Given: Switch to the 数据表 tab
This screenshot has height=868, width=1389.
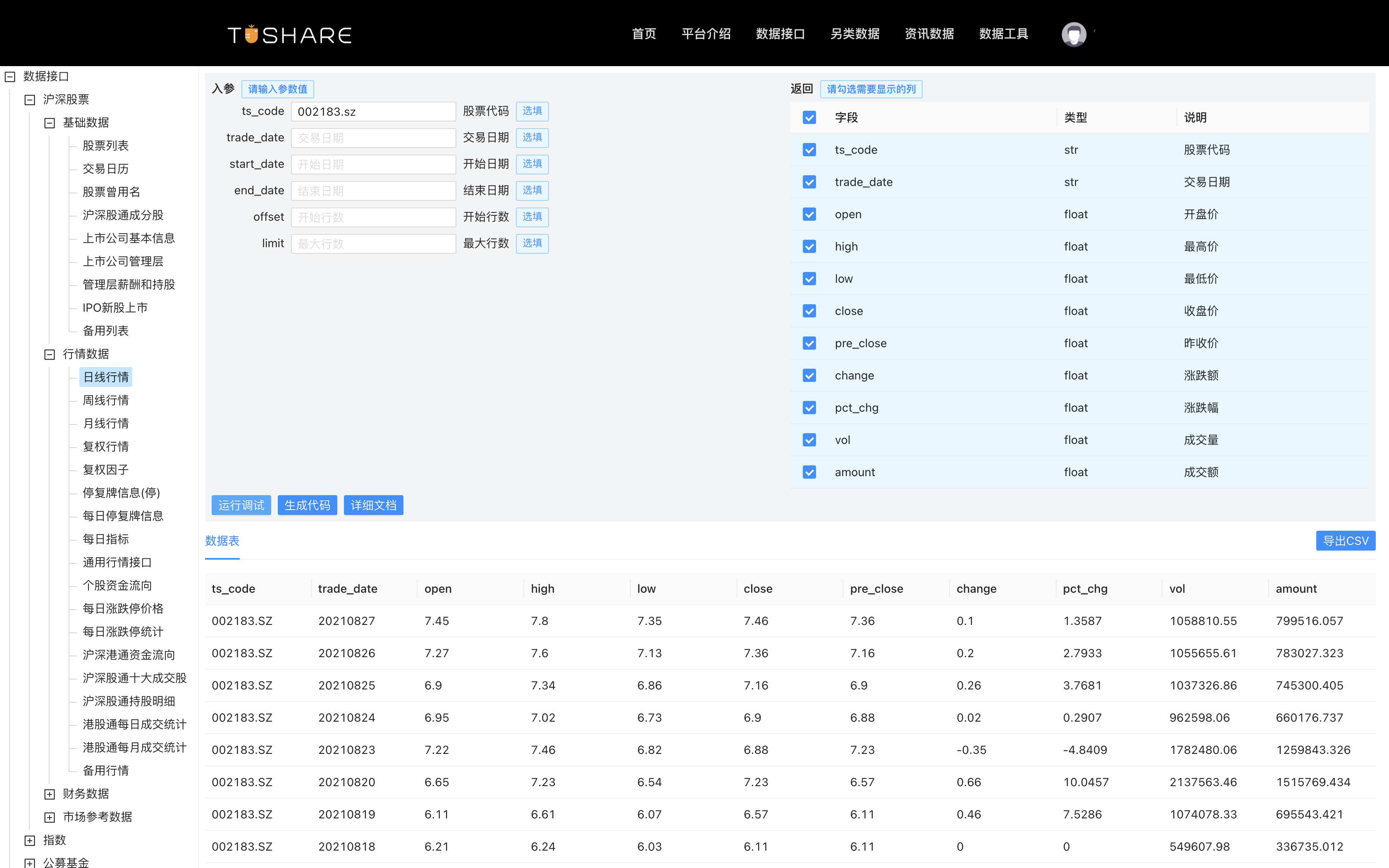Looking at the screenshot, I should pyautogui.click(x=222, y=540).
